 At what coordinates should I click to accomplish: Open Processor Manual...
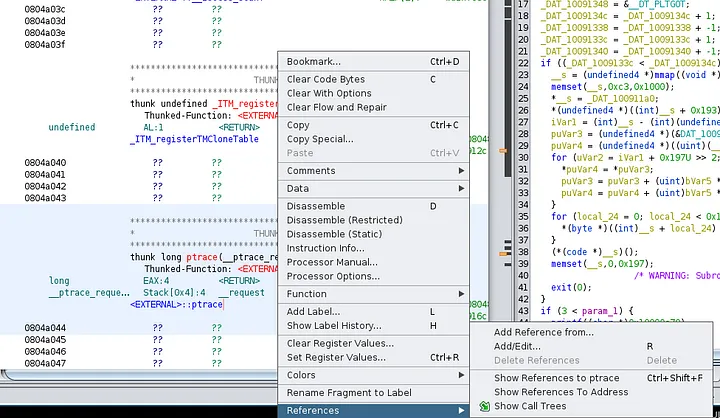(373, 262)
